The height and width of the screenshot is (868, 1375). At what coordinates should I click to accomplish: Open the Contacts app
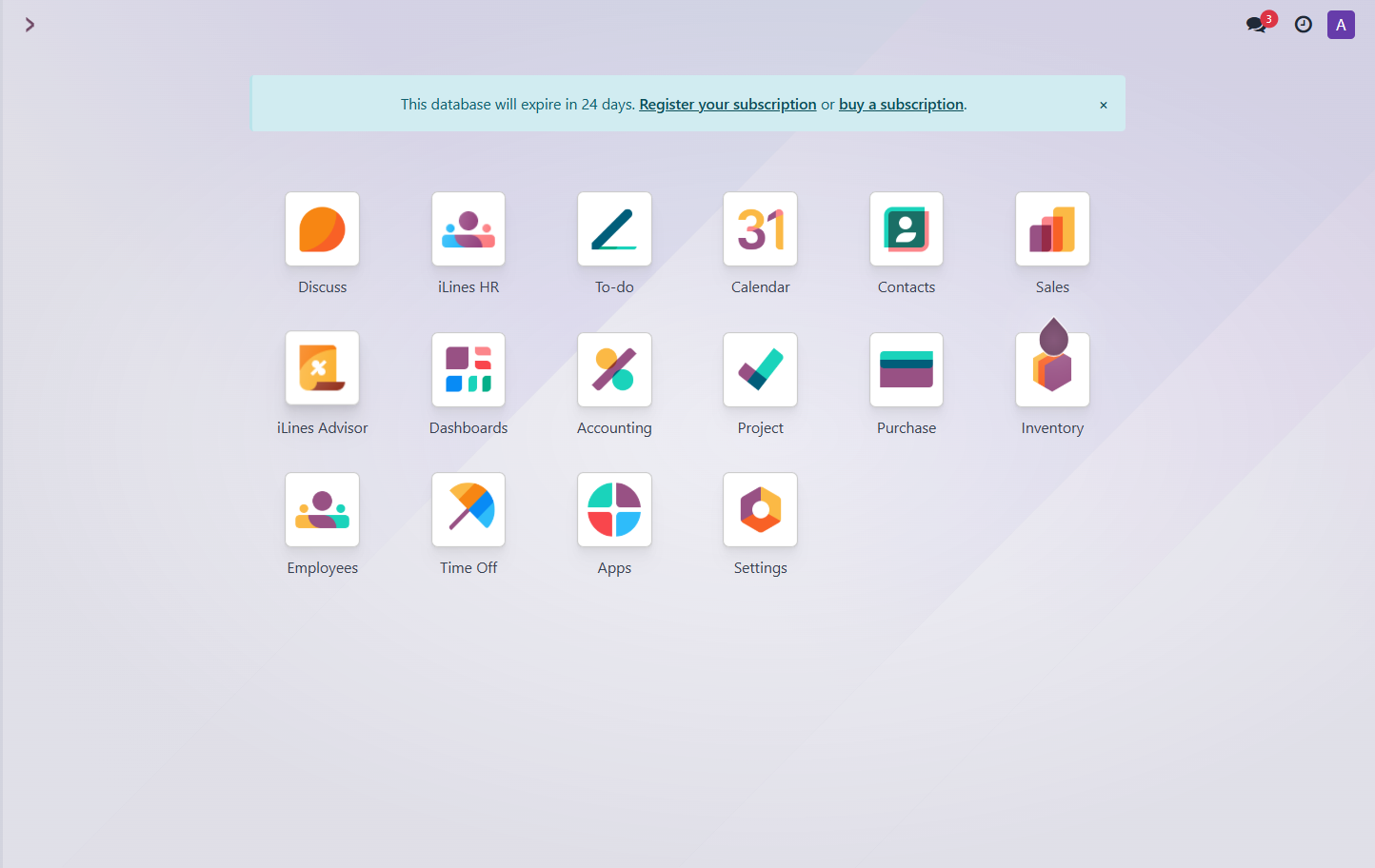tap(907, 229)
